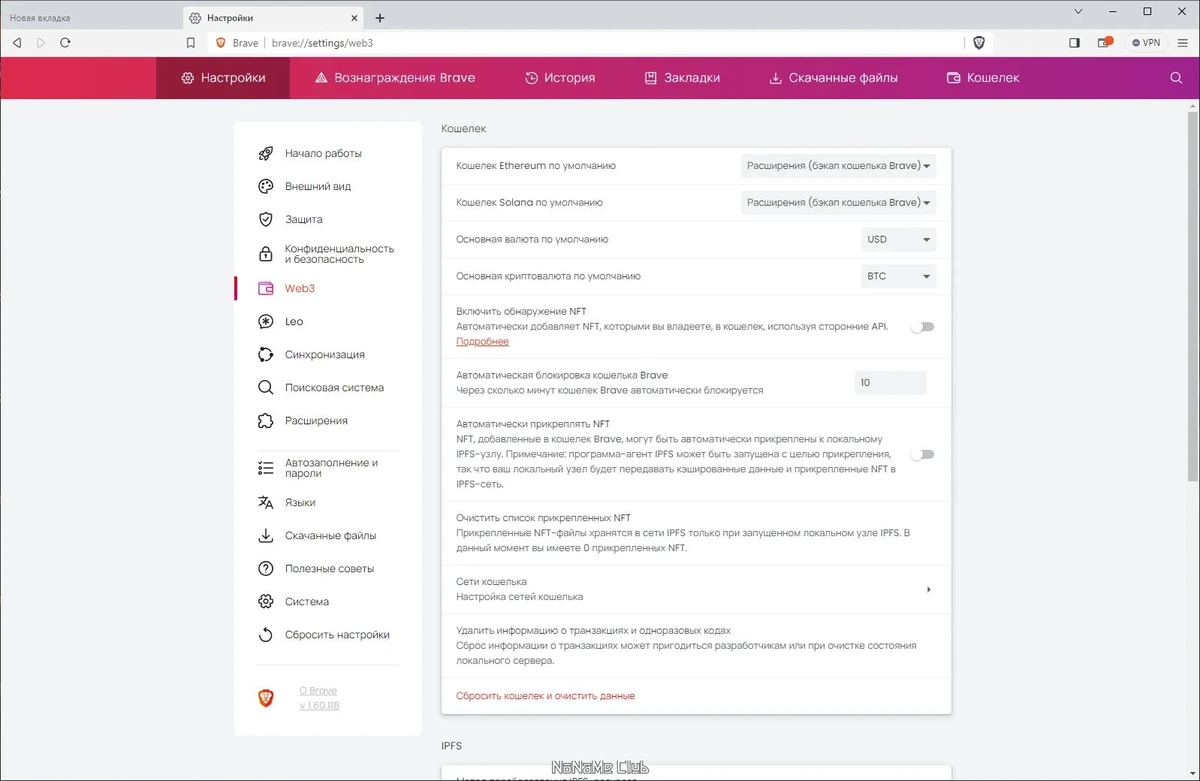Open Закладки in top navigation
The height and width of the screenshot is (781, 1200).
tap(682, 78)
